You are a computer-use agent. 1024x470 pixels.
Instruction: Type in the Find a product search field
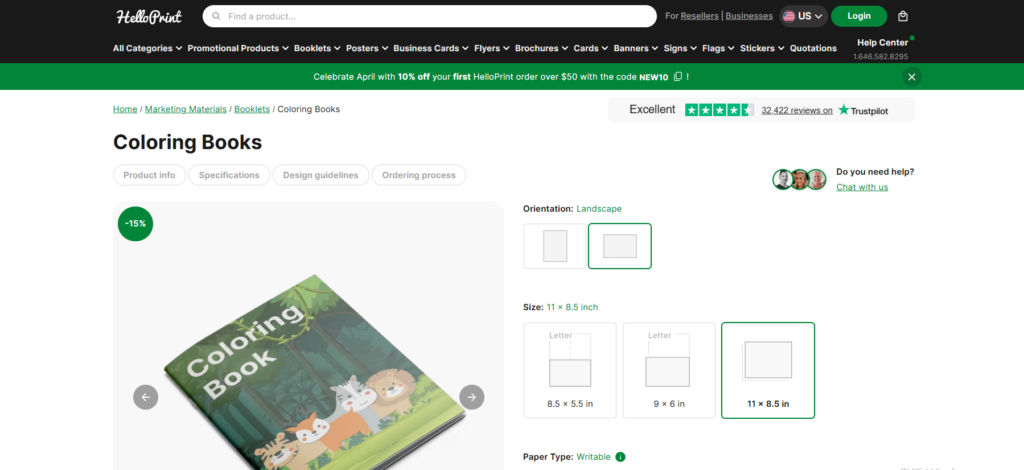point(430,16)
